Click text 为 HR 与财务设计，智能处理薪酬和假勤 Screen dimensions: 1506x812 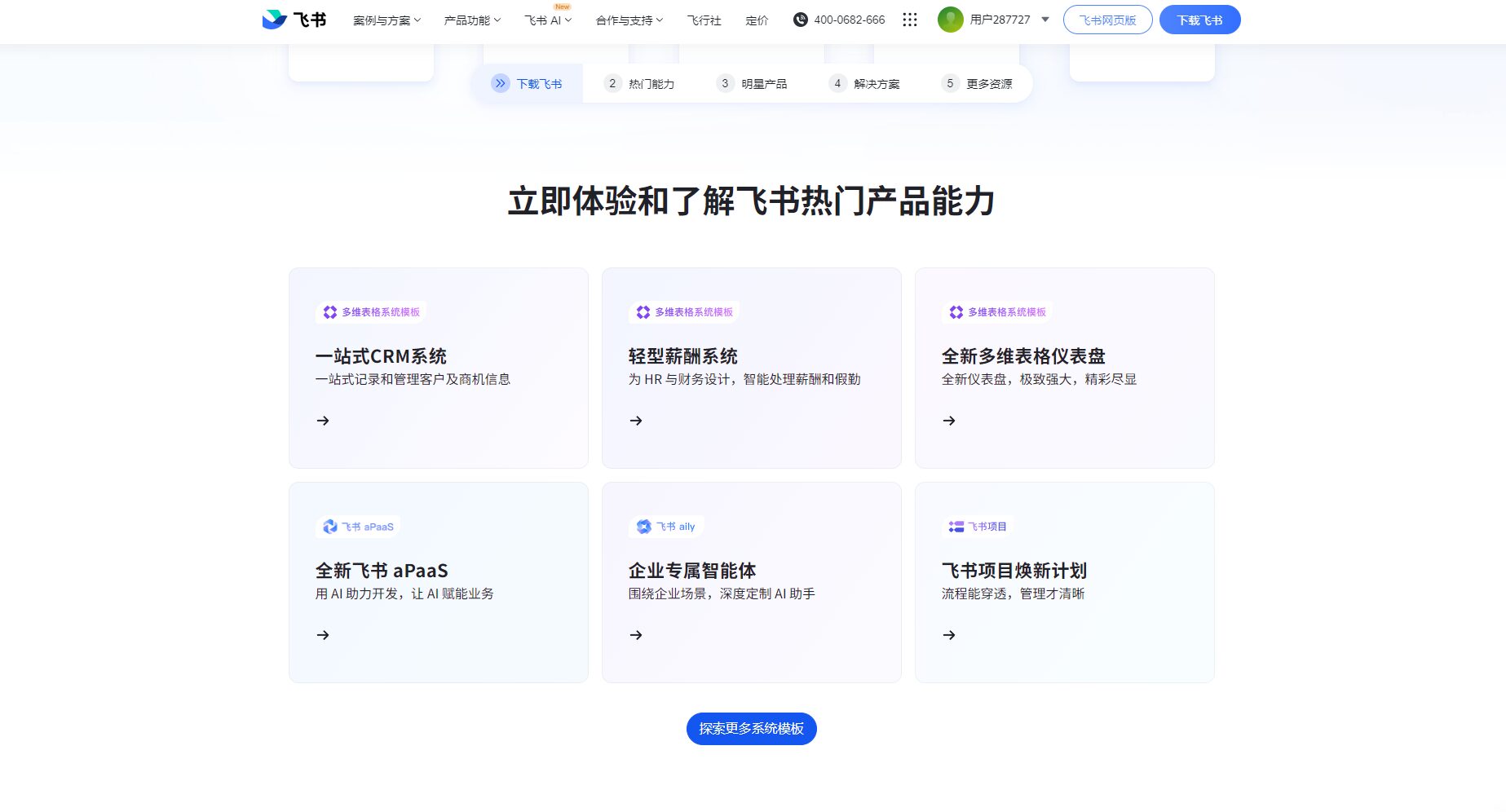pyautogui.click(x=744, y=379)
